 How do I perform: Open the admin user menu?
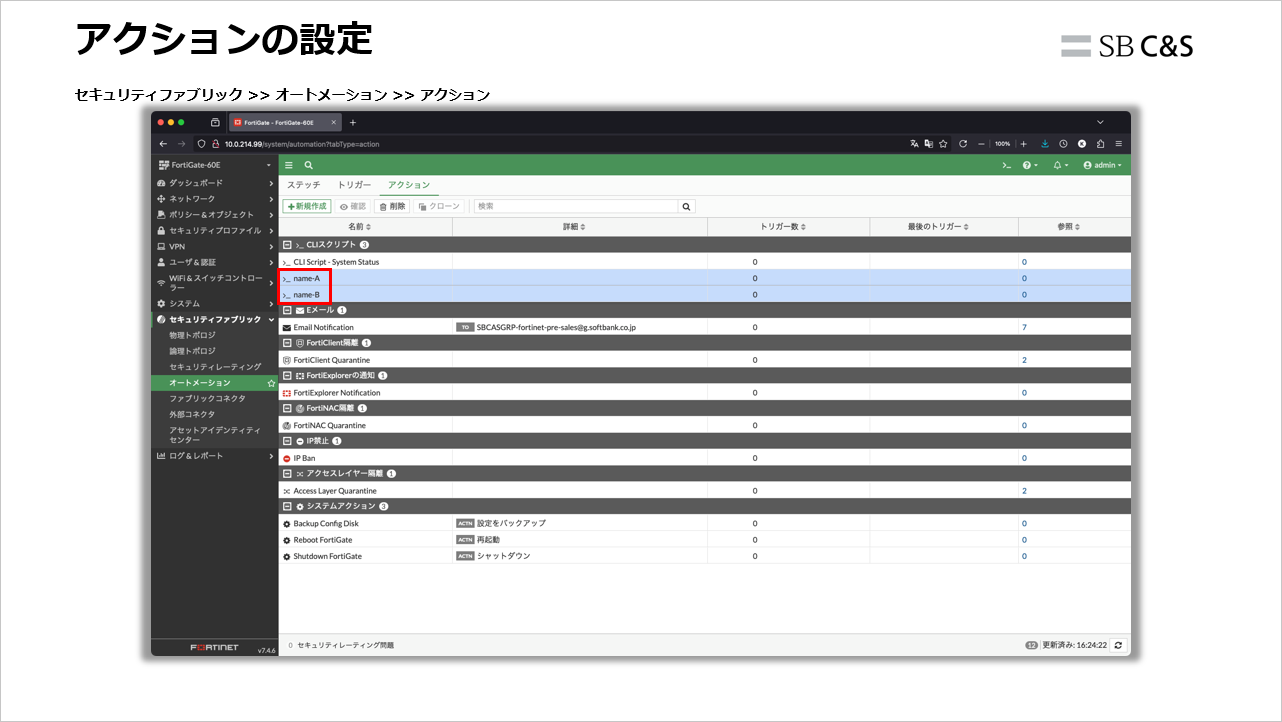(1103, 165)
